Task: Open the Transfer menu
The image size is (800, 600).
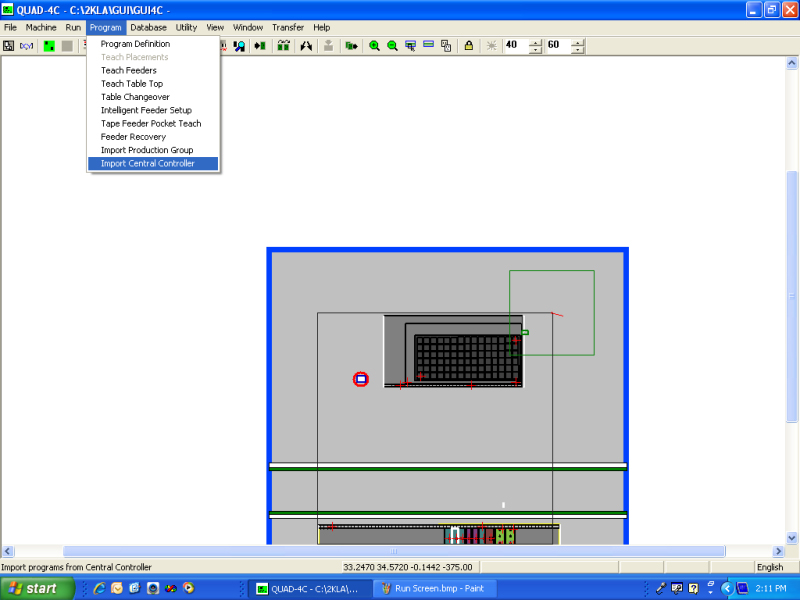Action: click(288, 28)
